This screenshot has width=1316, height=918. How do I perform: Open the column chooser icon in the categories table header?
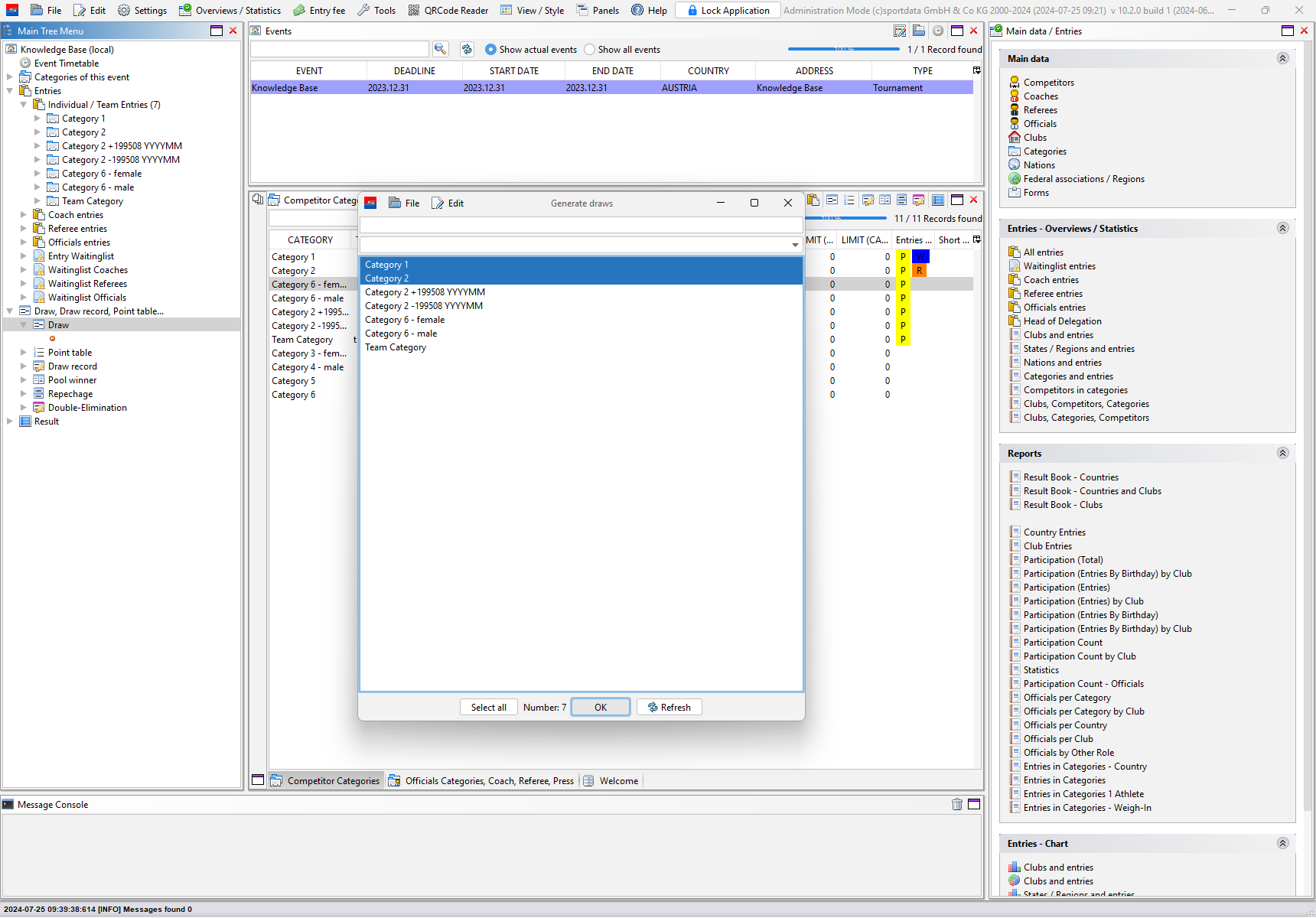coord(976,239)
